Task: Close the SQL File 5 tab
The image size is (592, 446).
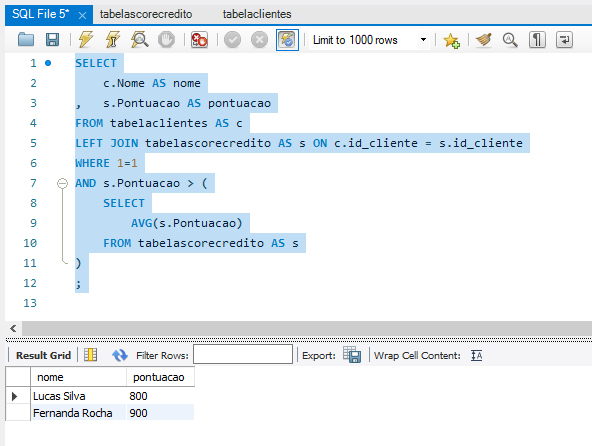Action: pos(82,15)
